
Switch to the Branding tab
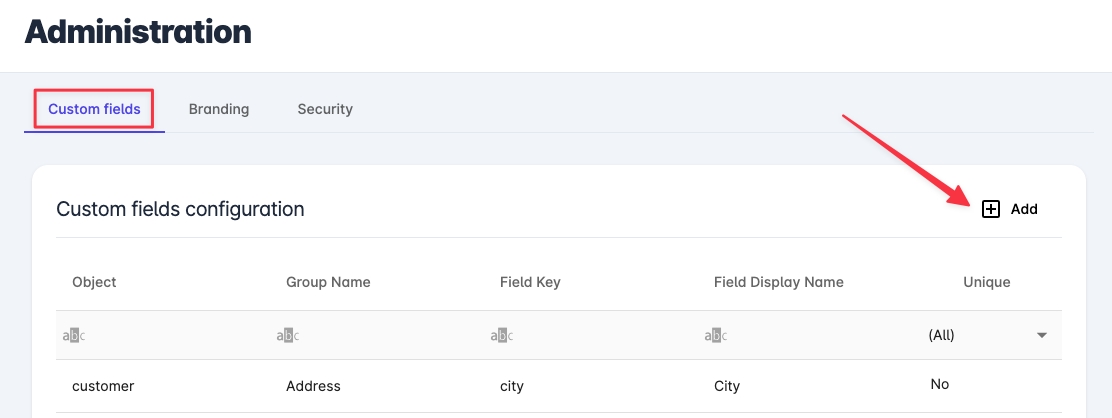click(x=219, y=109)
